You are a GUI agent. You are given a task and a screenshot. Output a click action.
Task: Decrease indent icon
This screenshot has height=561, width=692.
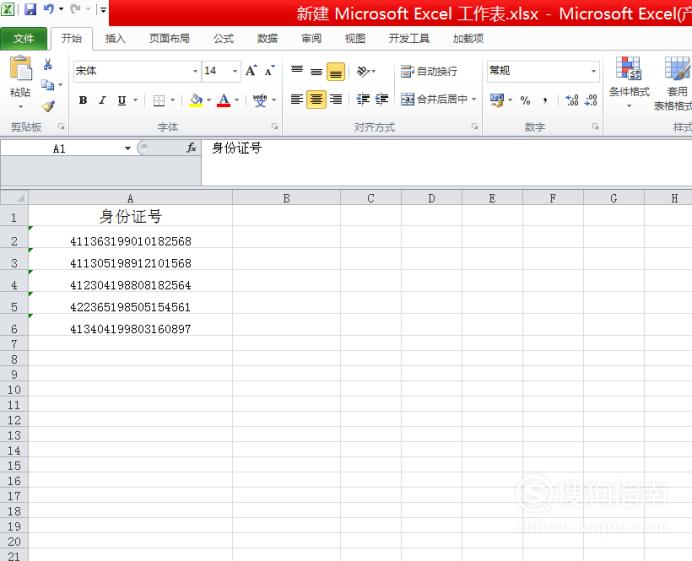(x=363, y=99)
